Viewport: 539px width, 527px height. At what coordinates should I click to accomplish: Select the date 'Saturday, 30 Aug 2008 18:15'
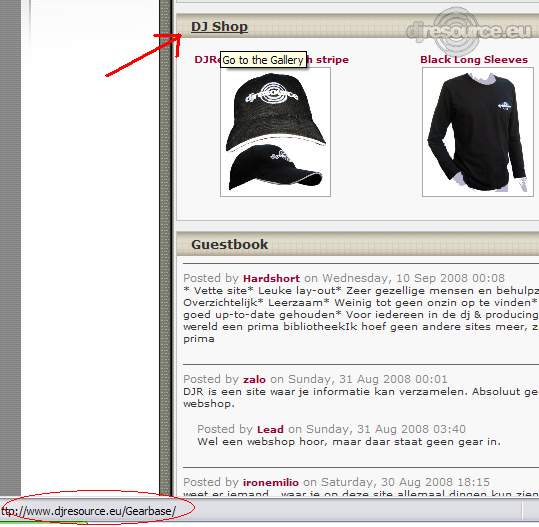click(405, 482)
